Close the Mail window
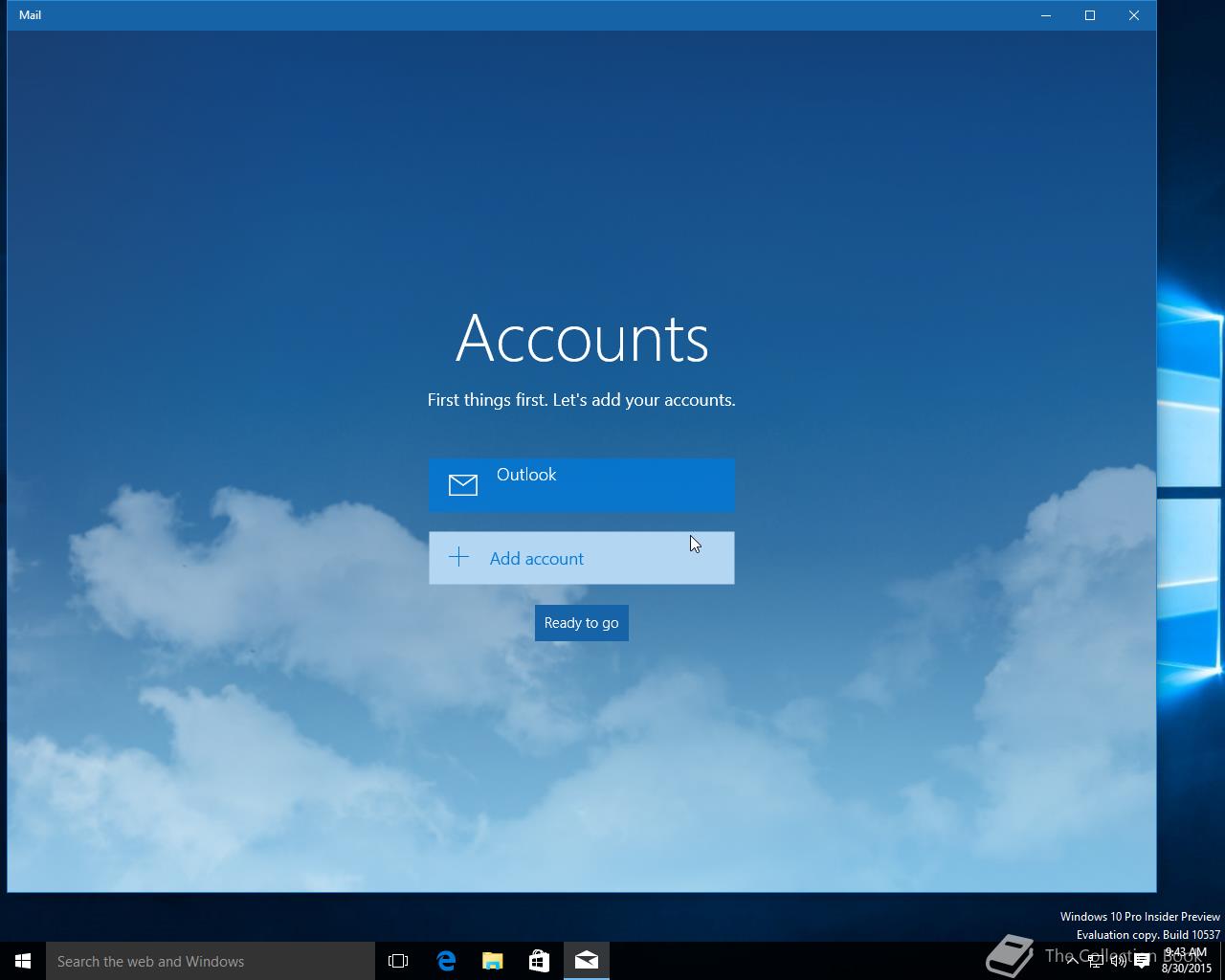Screen dimensions: 1225x980 coord(1134,15)
